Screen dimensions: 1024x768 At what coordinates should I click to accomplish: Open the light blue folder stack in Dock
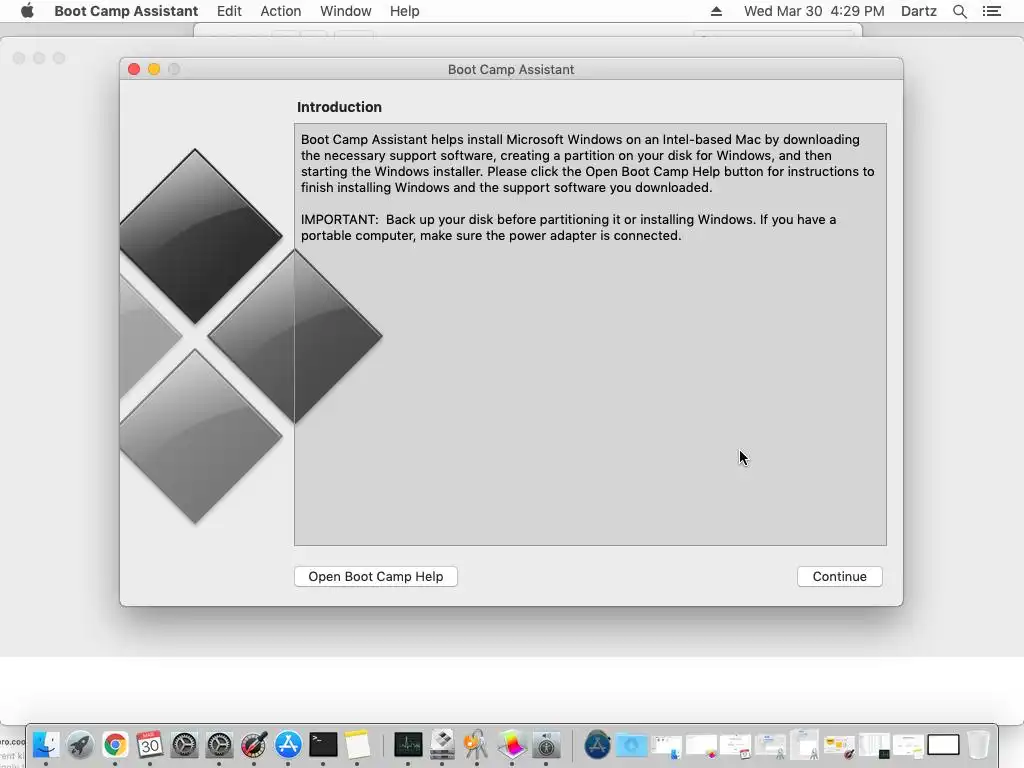click(632, 745)
